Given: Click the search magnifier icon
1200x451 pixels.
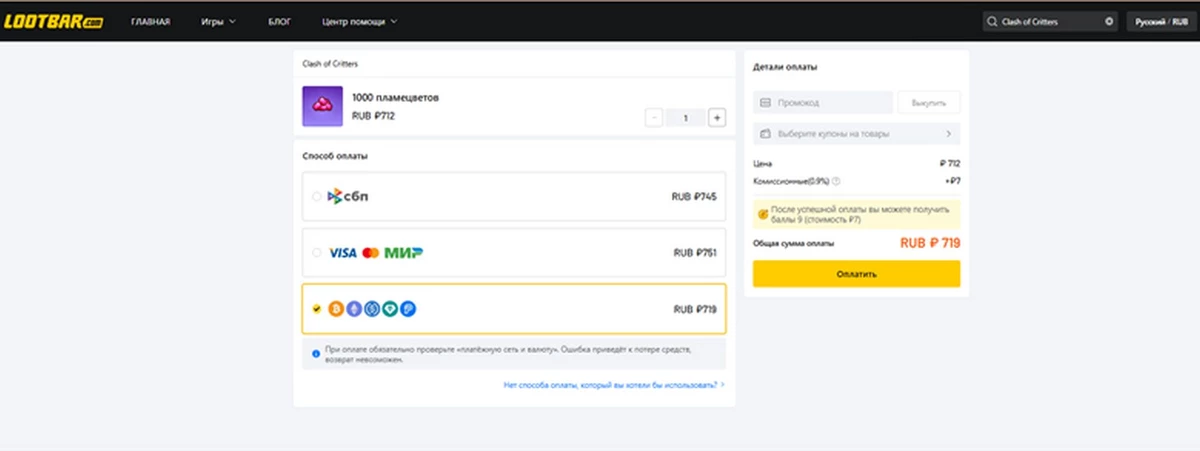Looking at the screenshot, I should [x=991, y=21].
